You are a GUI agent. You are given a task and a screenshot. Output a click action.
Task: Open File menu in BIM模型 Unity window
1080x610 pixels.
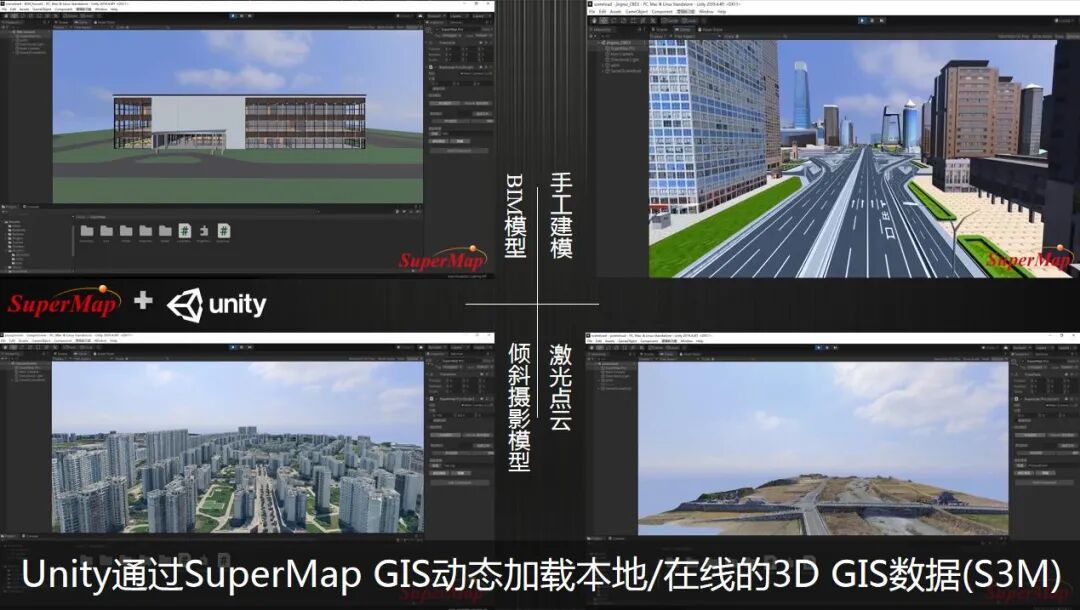click(x=4, y=9)
